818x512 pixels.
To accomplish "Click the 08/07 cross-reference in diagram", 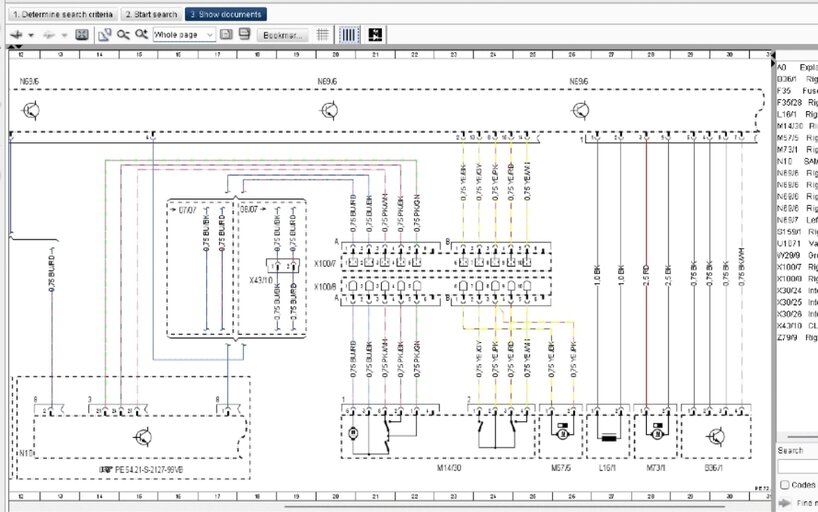I will point(249,209).
